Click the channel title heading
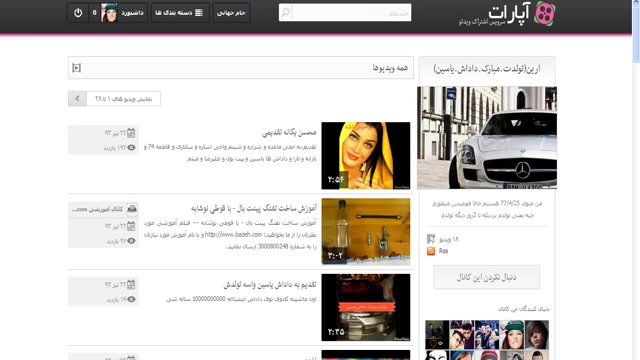This screenshot has height=360, width=640. pos(487,69)
